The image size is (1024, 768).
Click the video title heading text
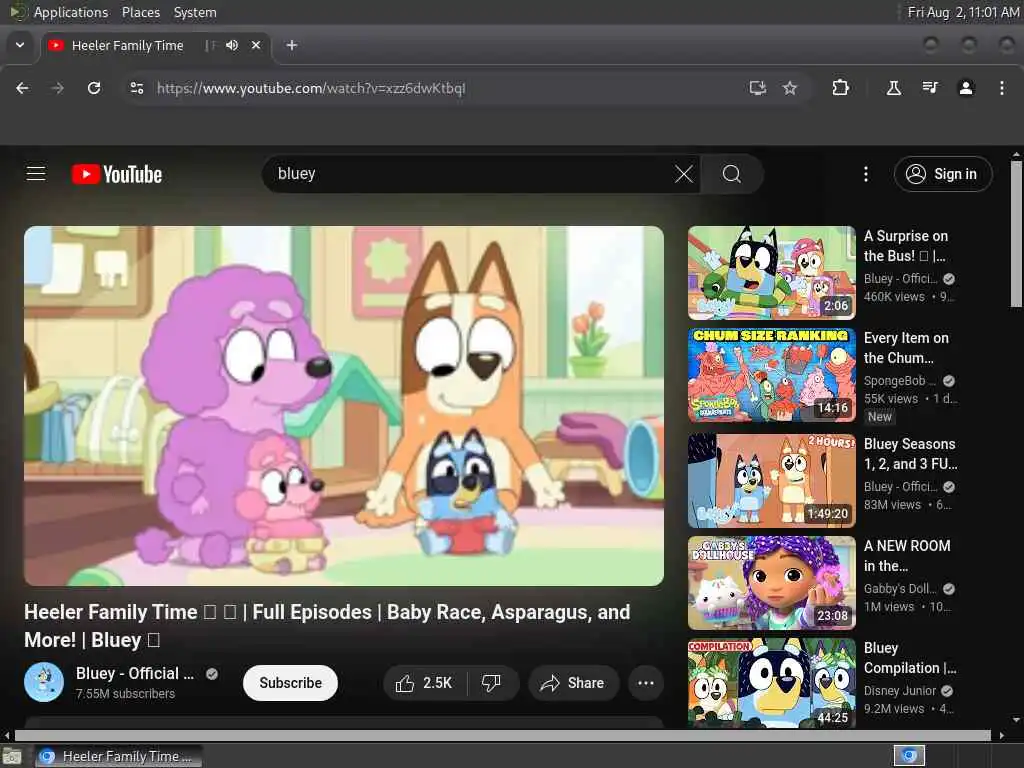click(x=327, y=626)
